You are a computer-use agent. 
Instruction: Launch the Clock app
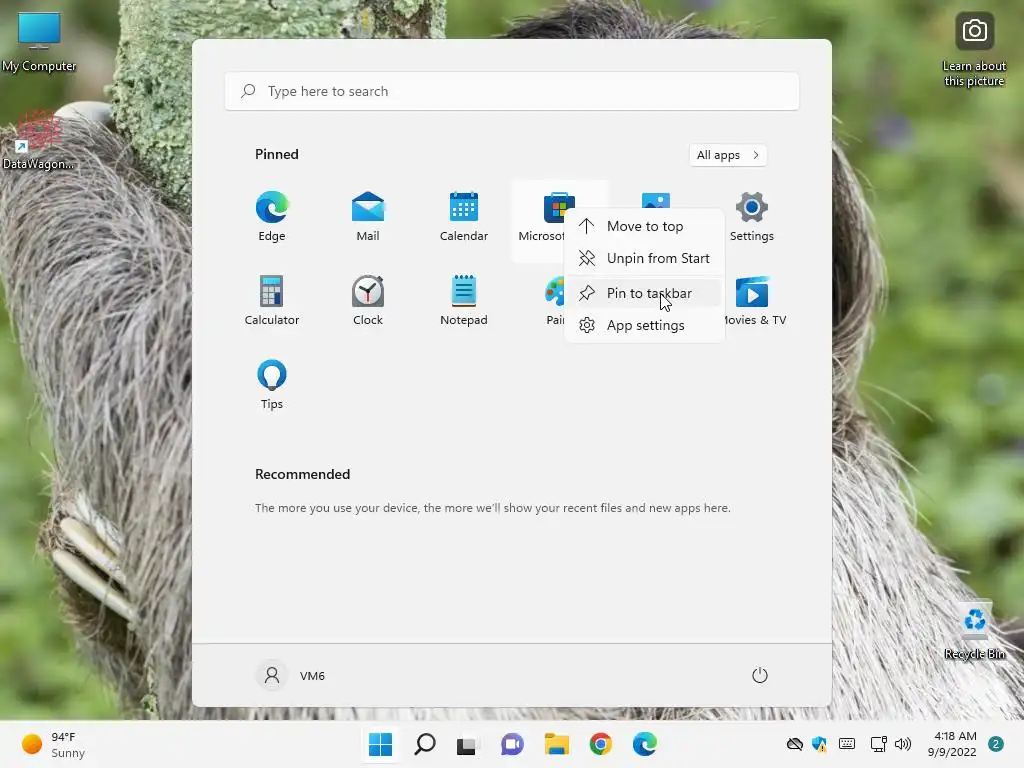[368, 301]
